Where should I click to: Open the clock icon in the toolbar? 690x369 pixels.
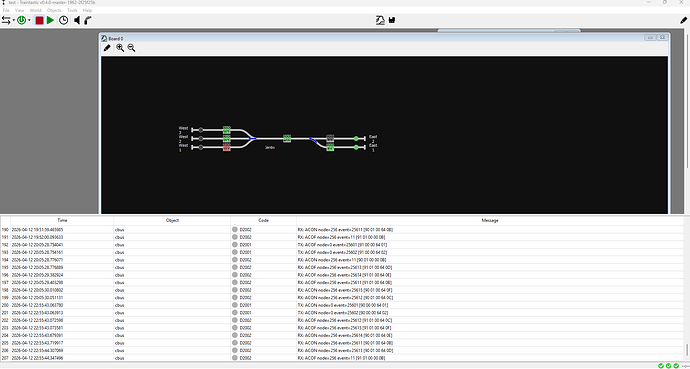coord(64,20)
